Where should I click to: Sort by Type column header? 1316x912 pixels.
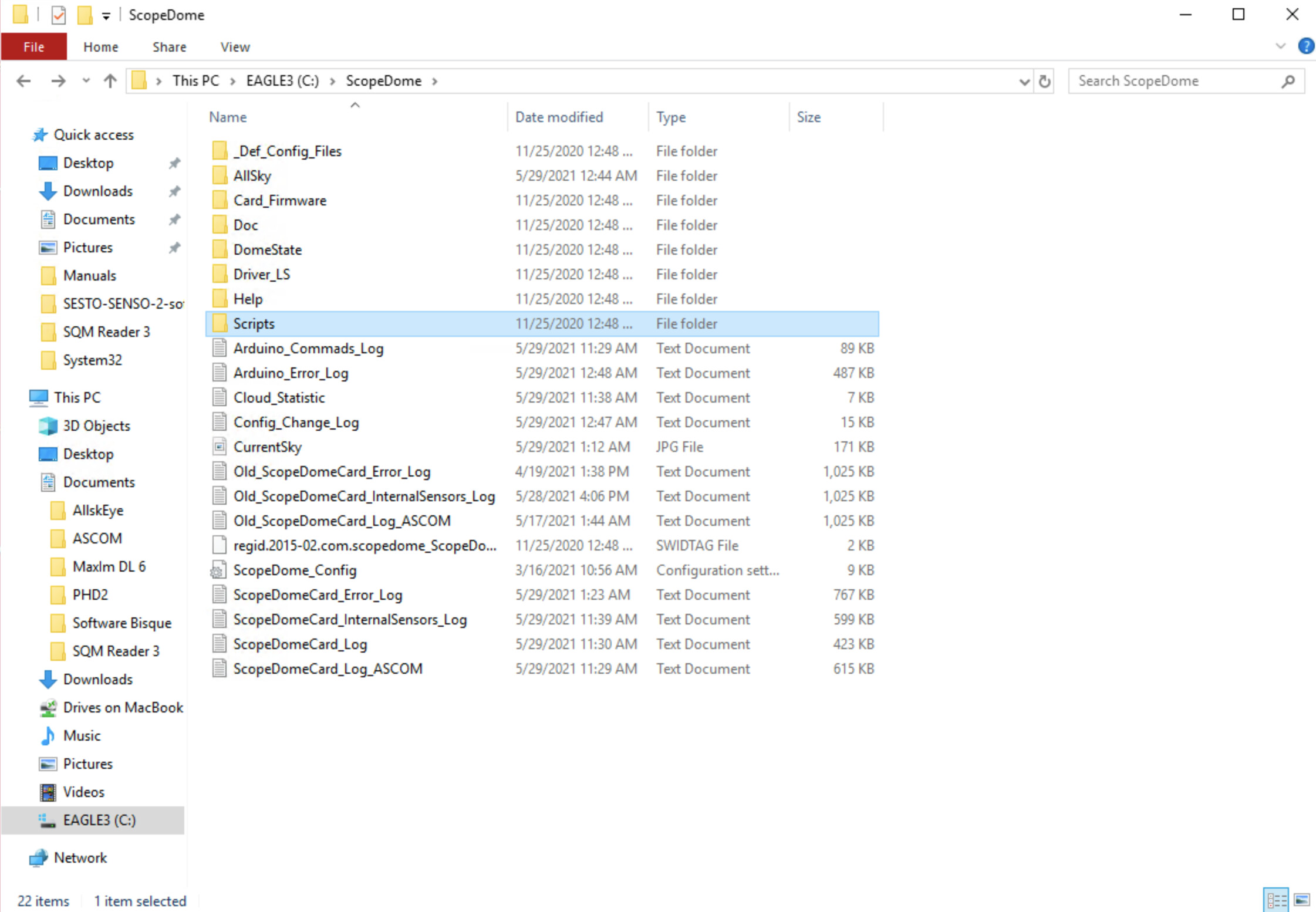pos(671,117)
